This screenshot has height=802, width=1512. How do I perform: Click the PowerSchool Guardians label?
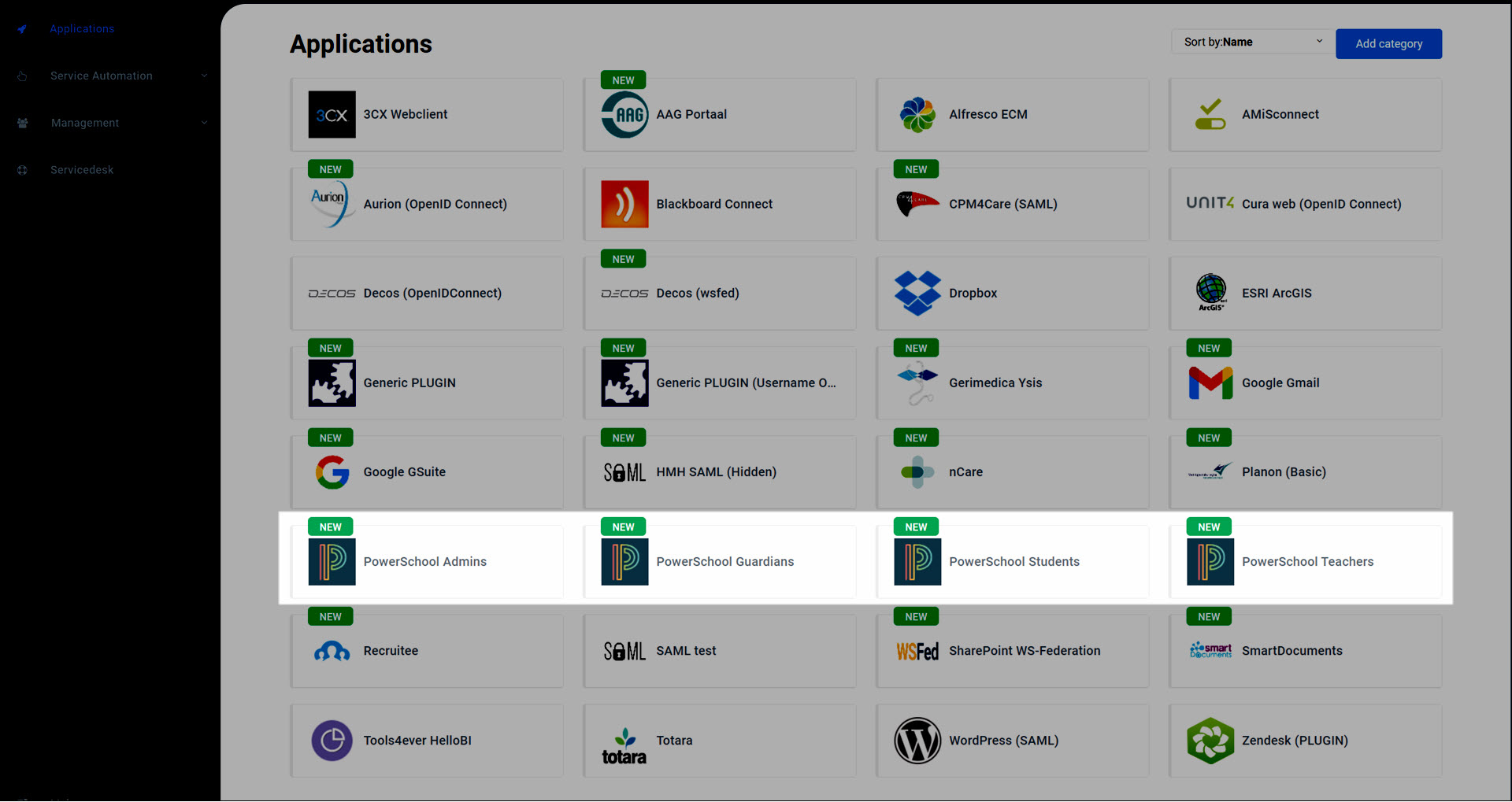[x=724, y=562]
